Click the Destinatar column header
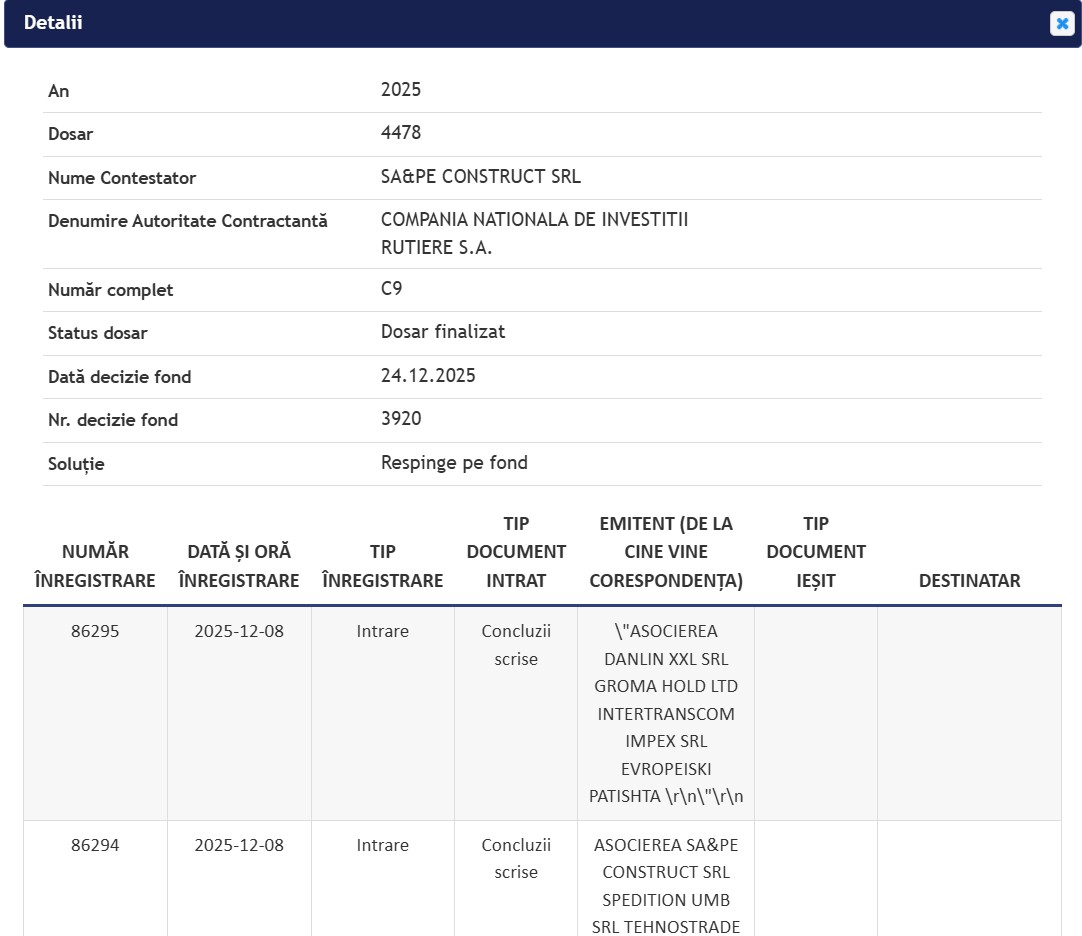This screenshot has height=936, width=1082. pos(969,581)
